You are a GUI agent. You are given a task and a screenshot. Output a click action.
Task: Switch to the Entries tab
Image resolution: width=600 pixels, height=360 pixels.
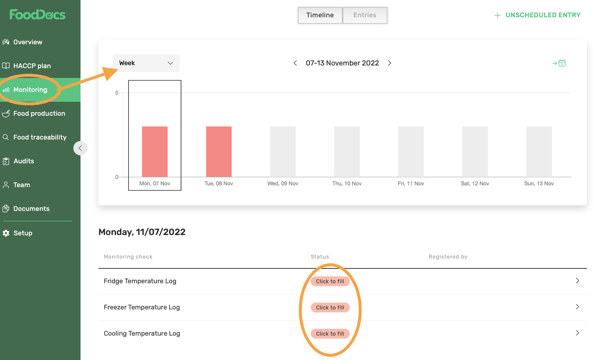pyautogui.click(x=365, y=15)
